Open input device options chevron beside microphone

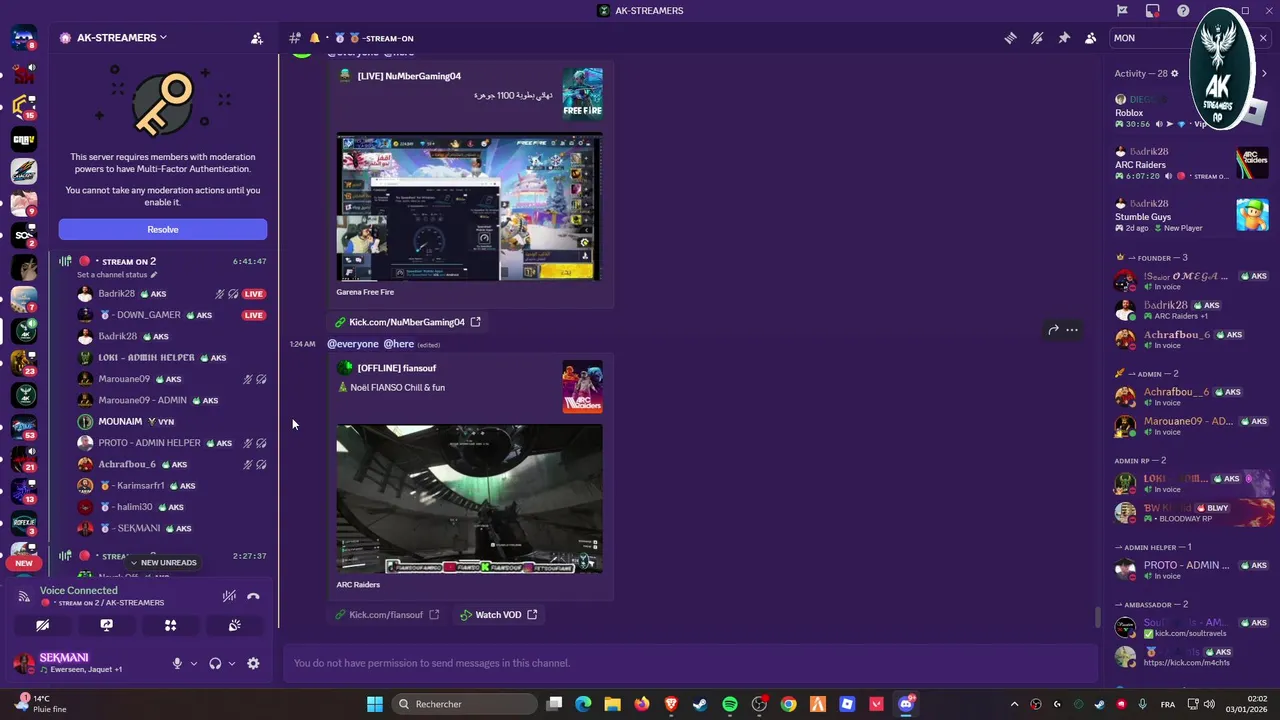194,663
